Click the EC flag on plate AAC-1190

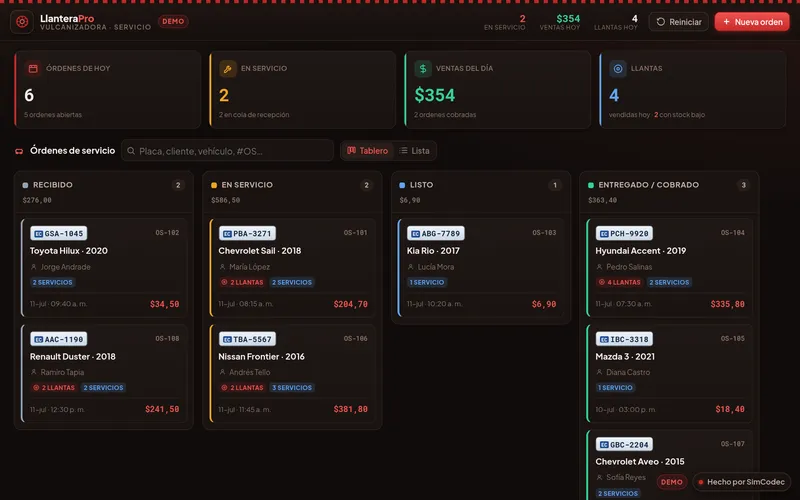tap(38, 339)
